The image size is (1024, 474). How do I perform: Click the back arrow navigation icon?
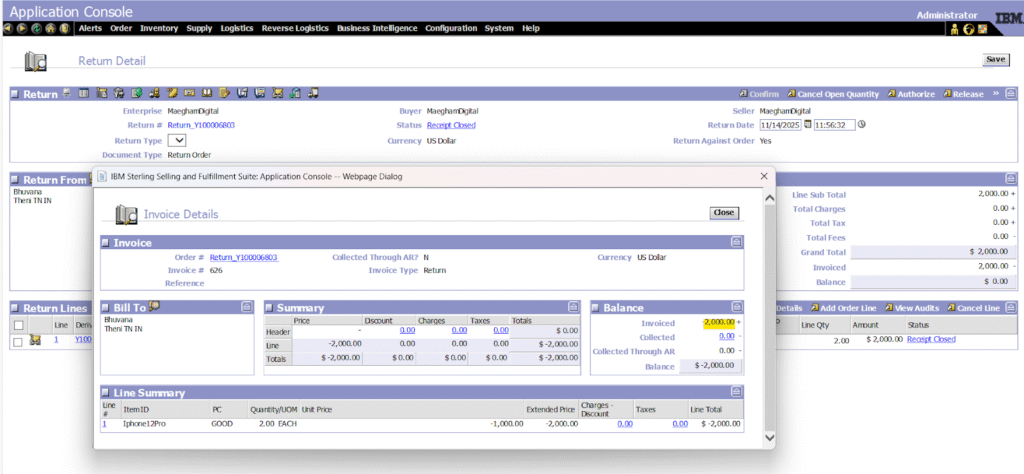pyautogui.click(x=8, y=29)
